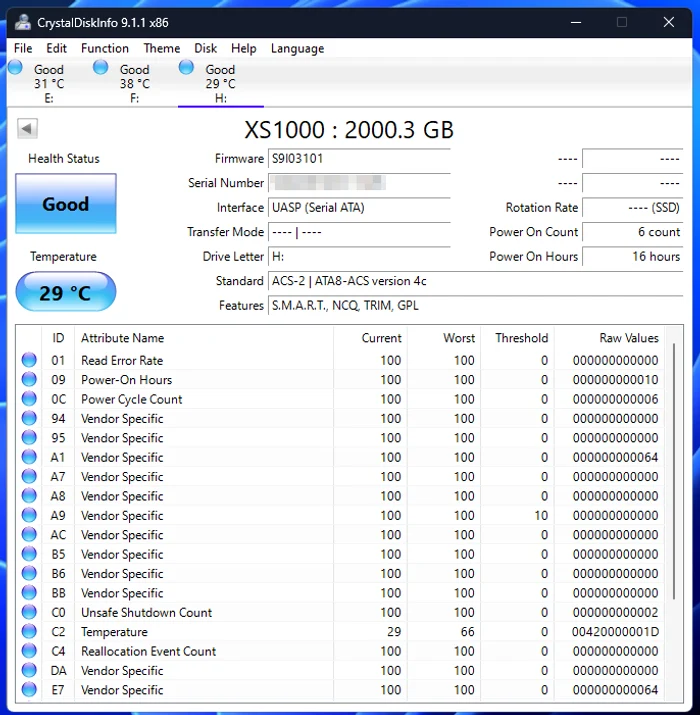Click the status orb in attribute DA row
Viewport: 700px width, 715px height.
click(x=29, y=670)
